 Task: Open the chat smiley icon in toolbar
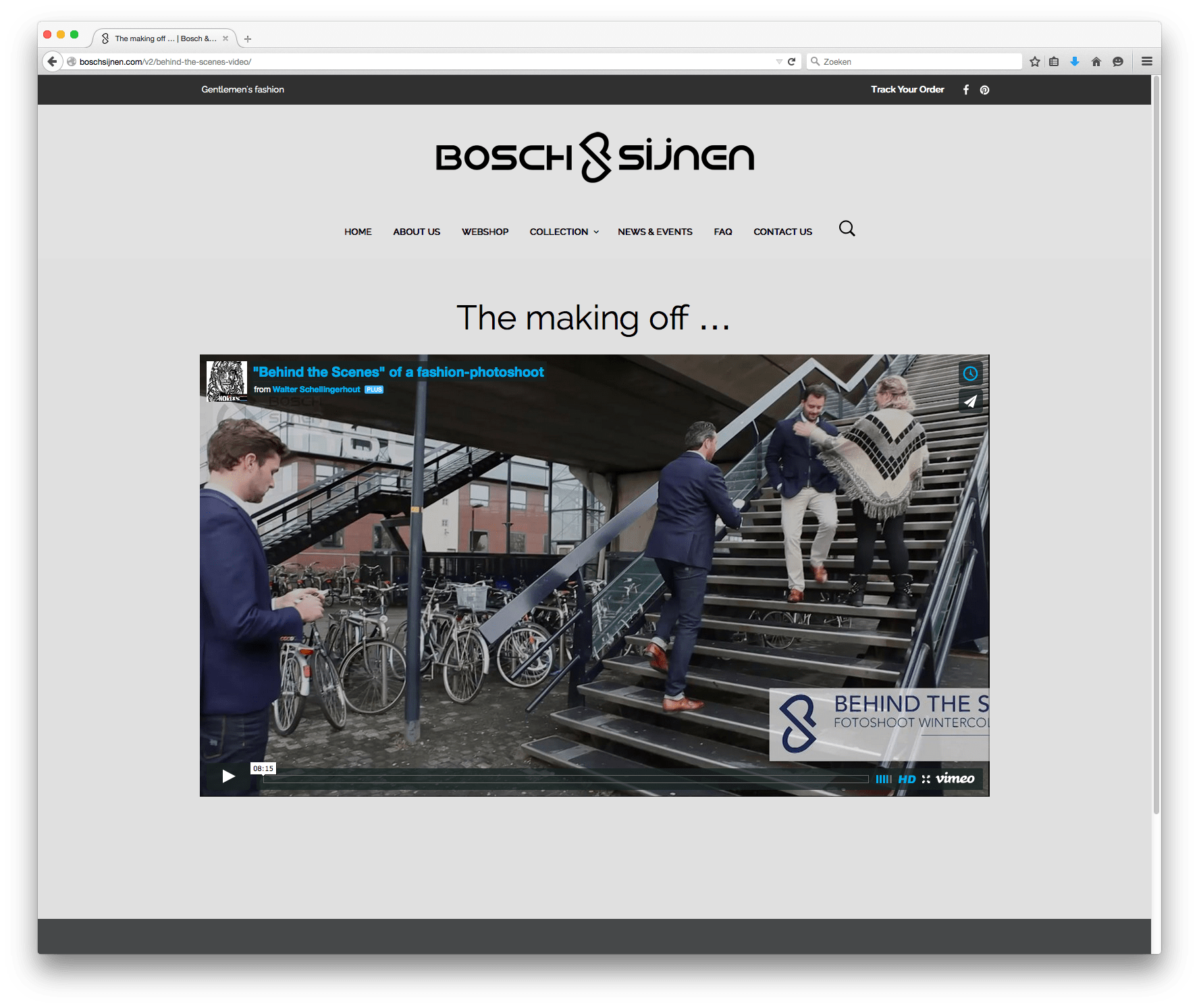(1118, 61)
